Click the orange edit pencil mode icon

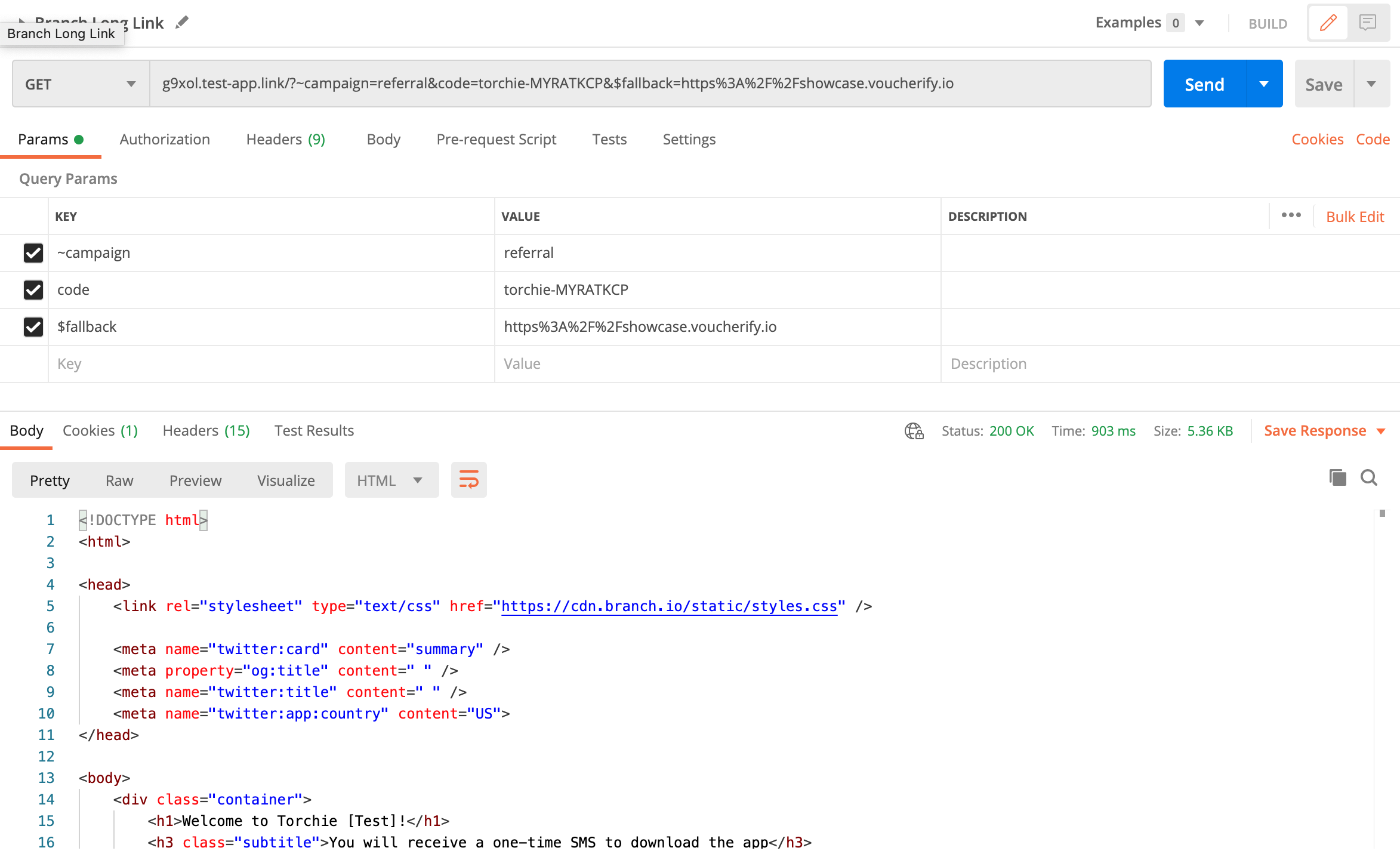[x=1328, y=23]
